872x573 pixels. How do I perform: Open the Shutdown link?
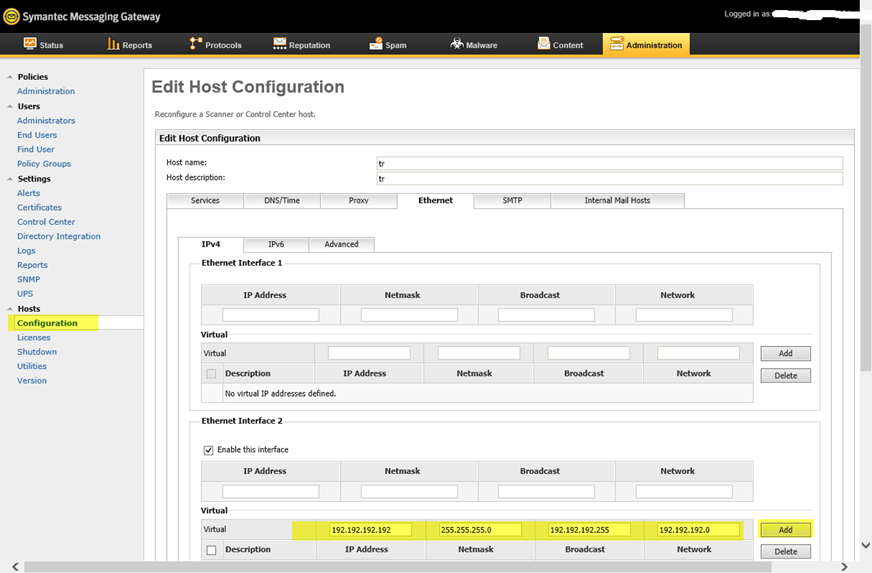[37, 352]
